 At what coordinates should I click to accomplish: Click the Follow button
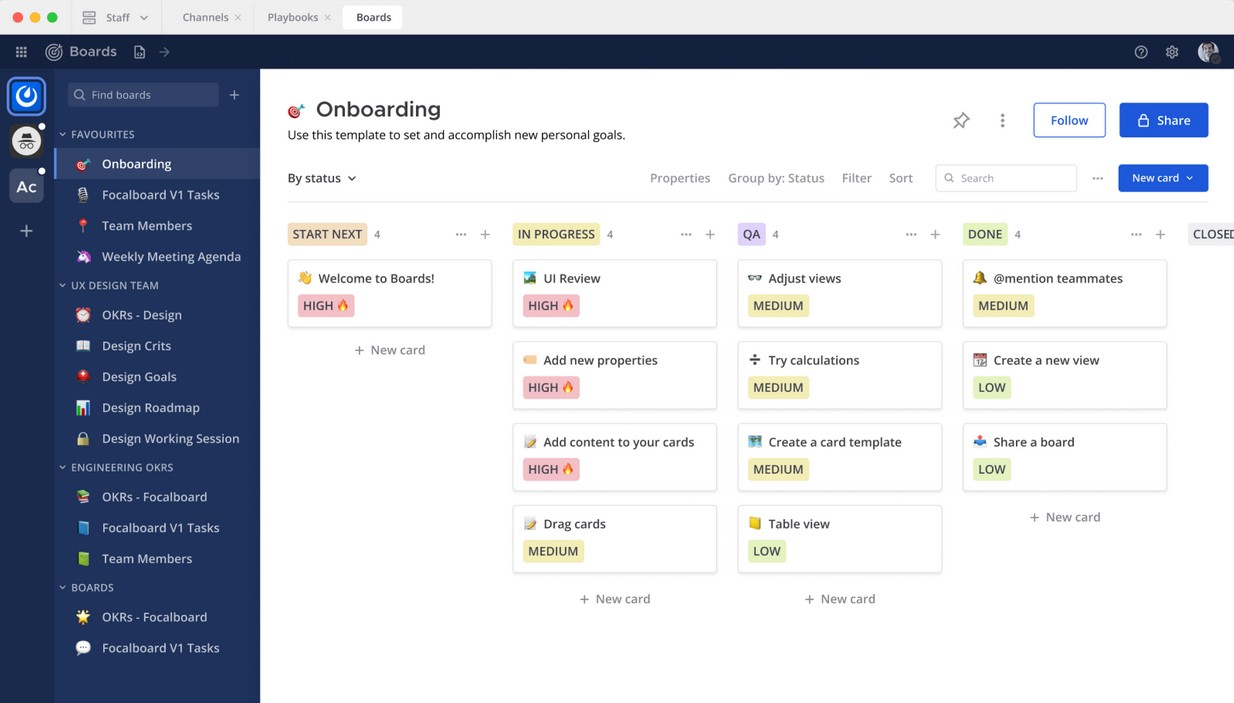[x=1069, y=120]
